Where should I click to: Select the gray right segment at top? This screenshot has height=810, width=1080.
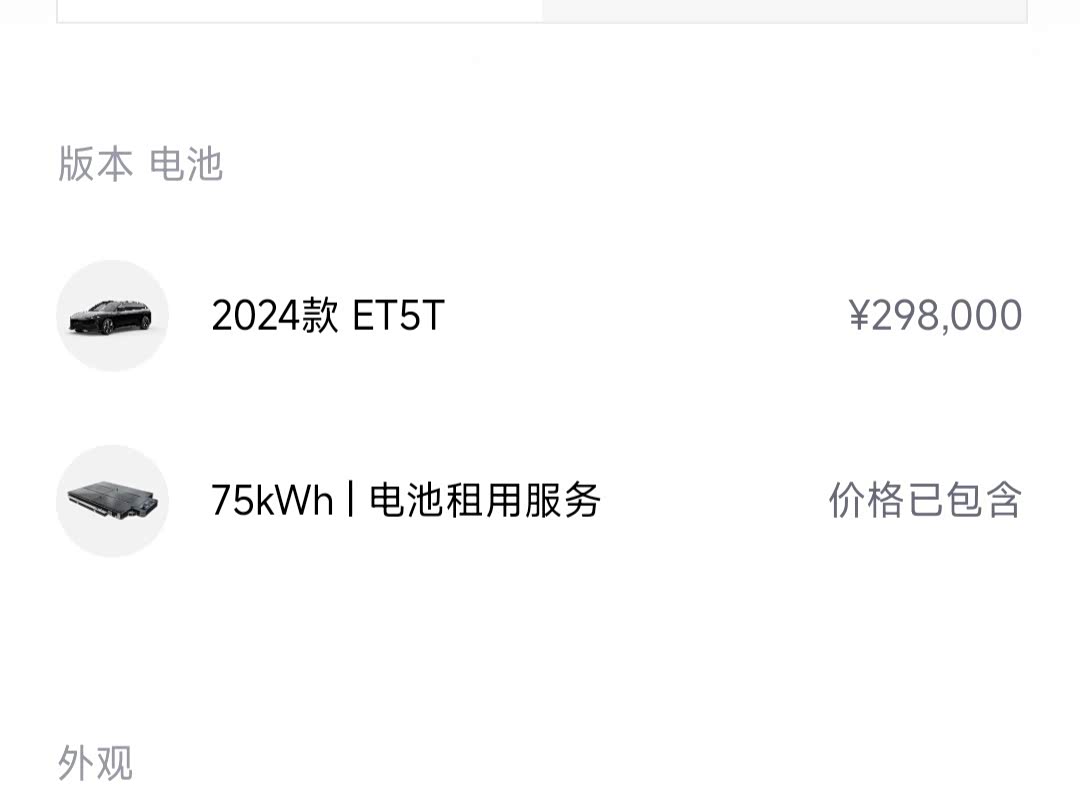pyautogui.click(x=785, y=11)
